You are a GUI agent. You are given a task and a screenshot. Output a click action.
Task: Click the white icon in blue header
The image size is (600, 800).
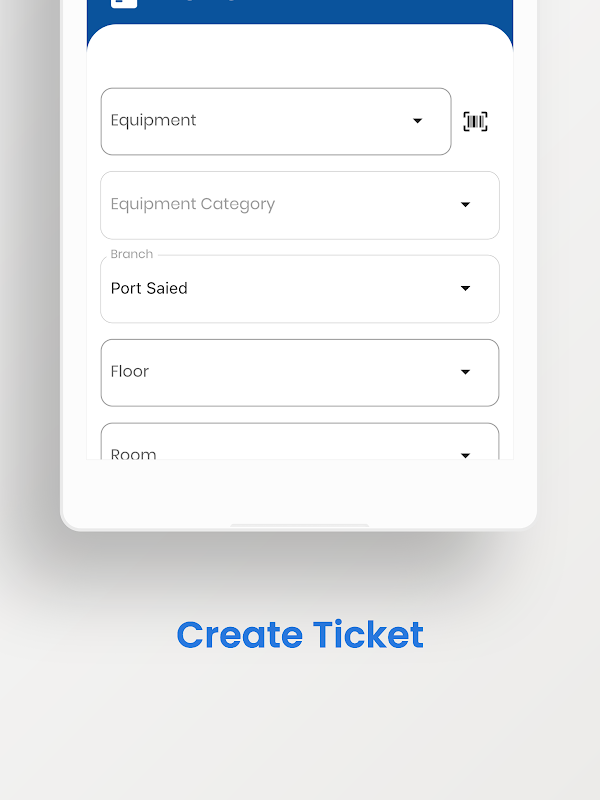point(124,3)
